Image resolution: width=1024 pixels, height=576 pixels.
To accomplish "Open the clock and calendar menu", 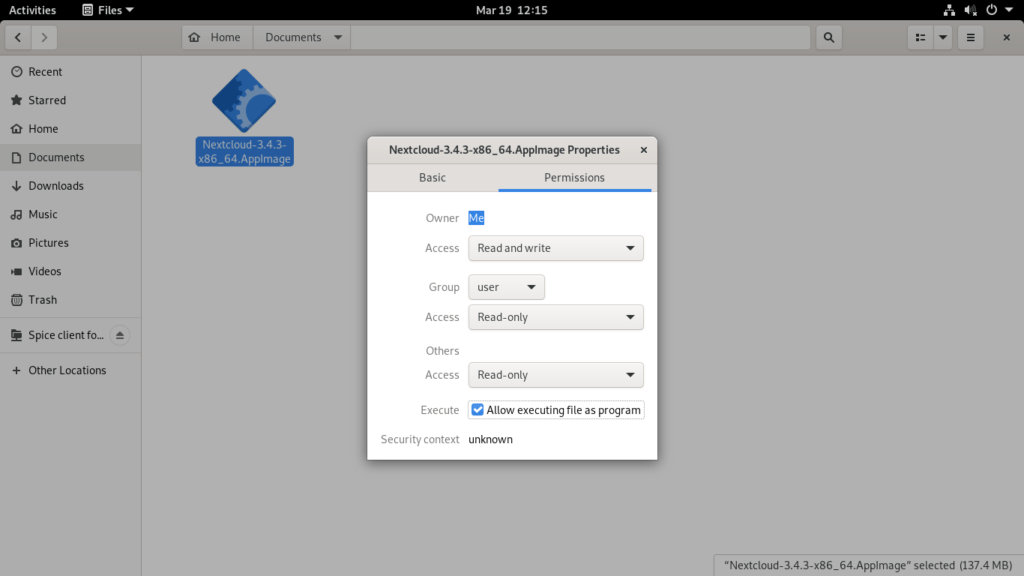I will tap(512, 10).
